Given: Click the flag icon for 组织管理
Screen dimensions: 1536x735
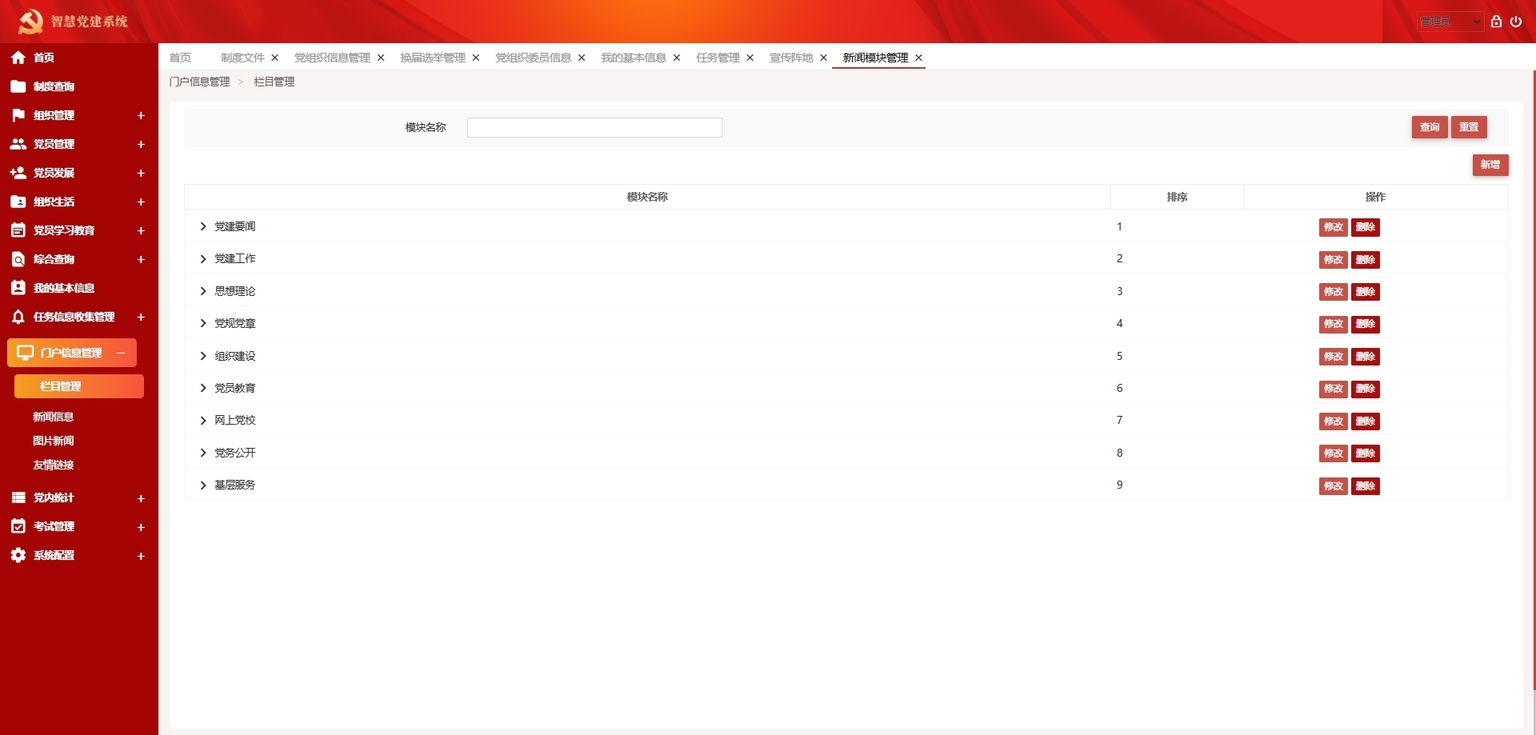Looking at the screenshot, I should [18, 115].
